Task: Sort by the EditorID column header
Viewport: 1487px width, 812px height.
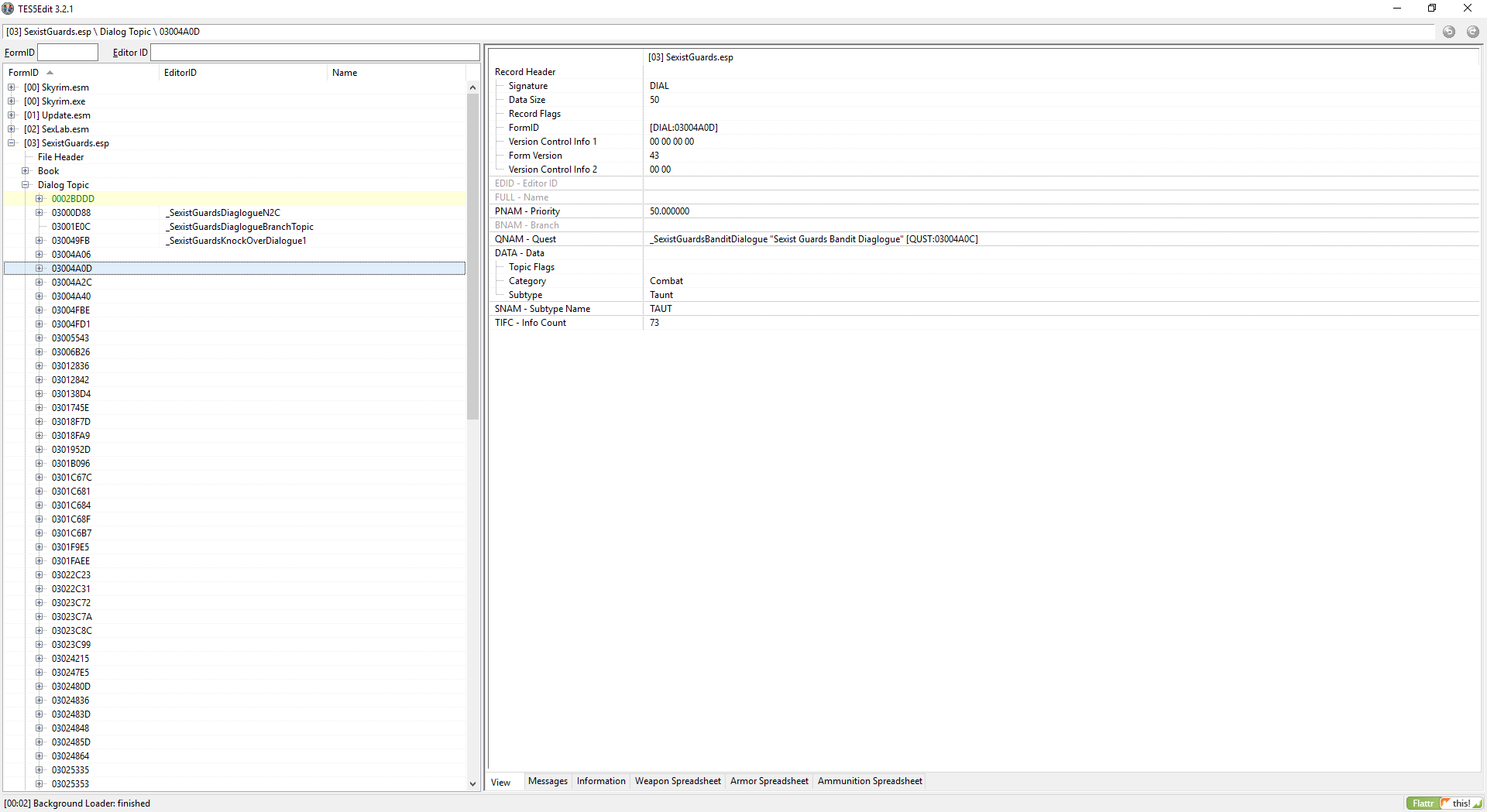Action: 243,73
